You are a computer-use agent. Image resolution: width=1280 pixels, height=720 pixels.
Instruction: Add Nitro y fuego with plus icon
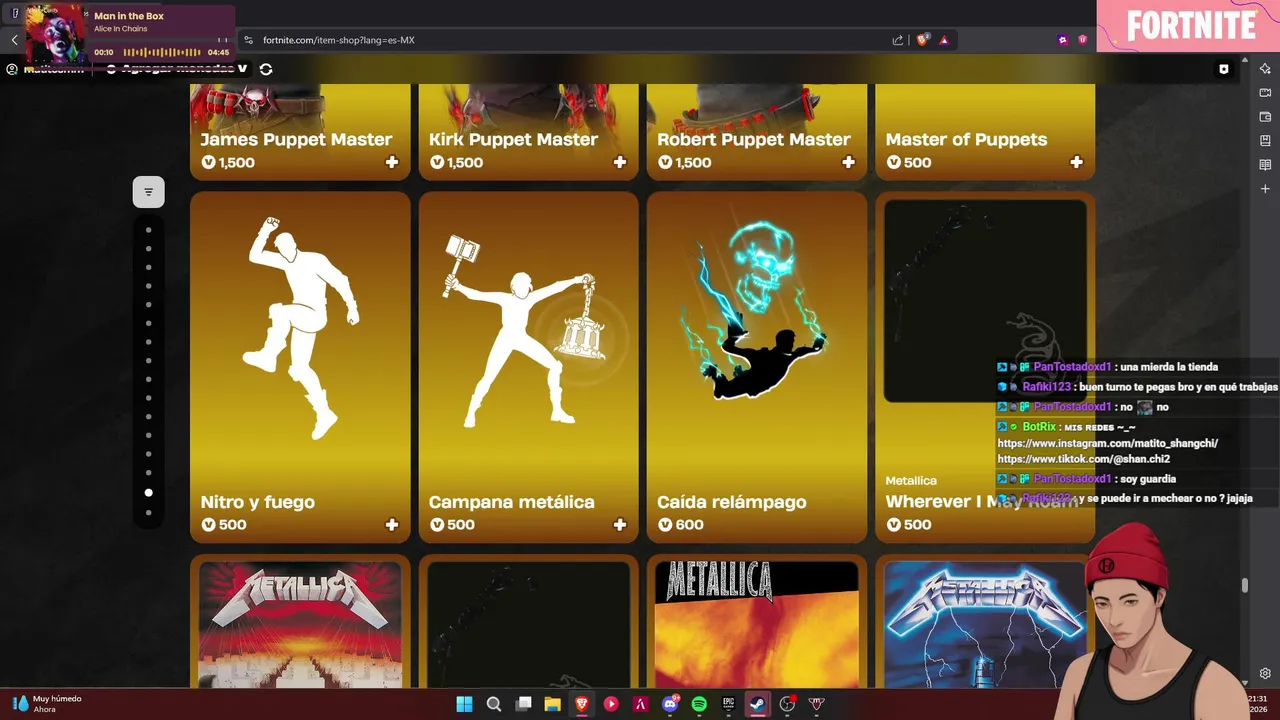(x=392, y=524)
